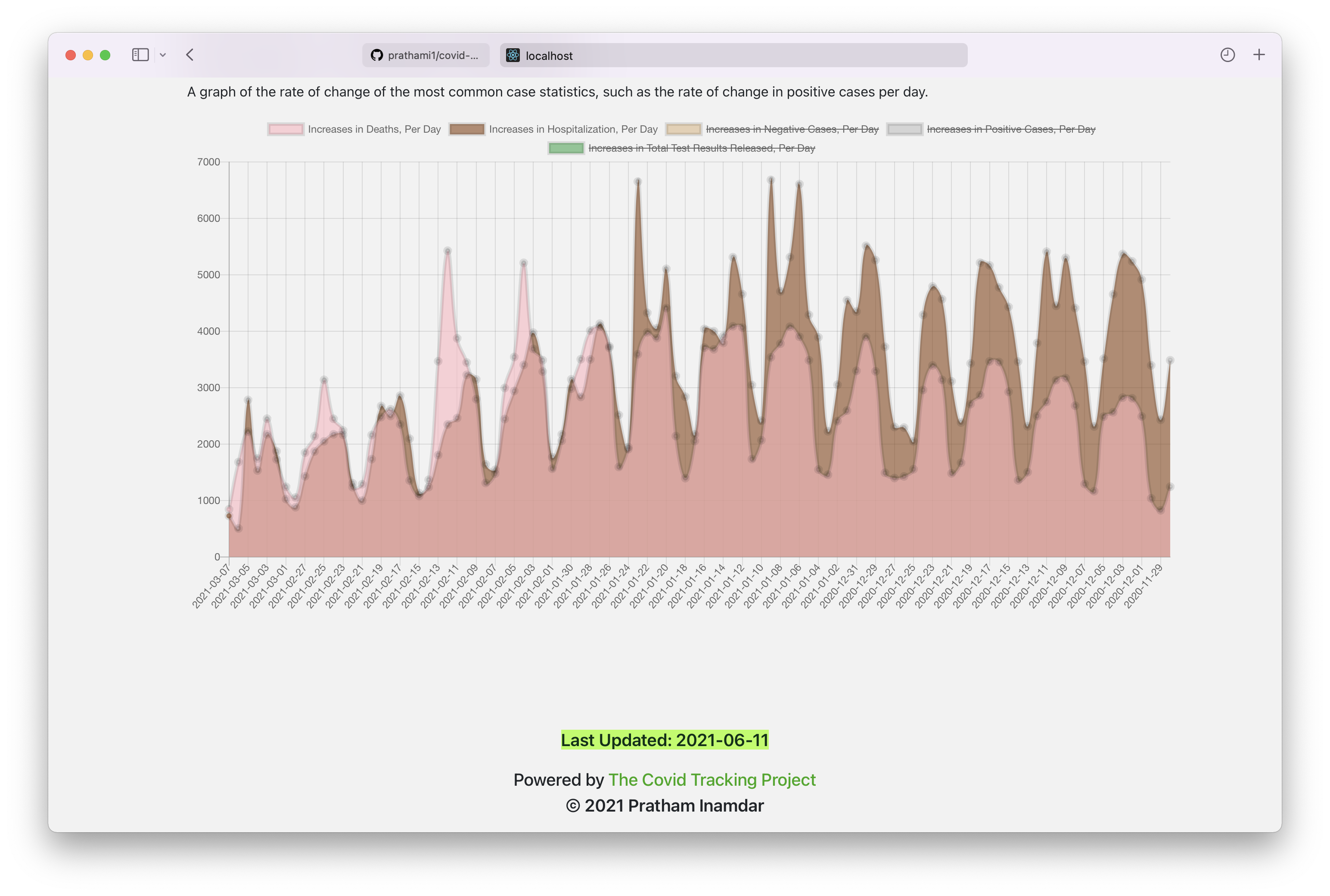
Task: Click the hospitalization peak data point near 2021-01-22
Action: tap(637, 182)
